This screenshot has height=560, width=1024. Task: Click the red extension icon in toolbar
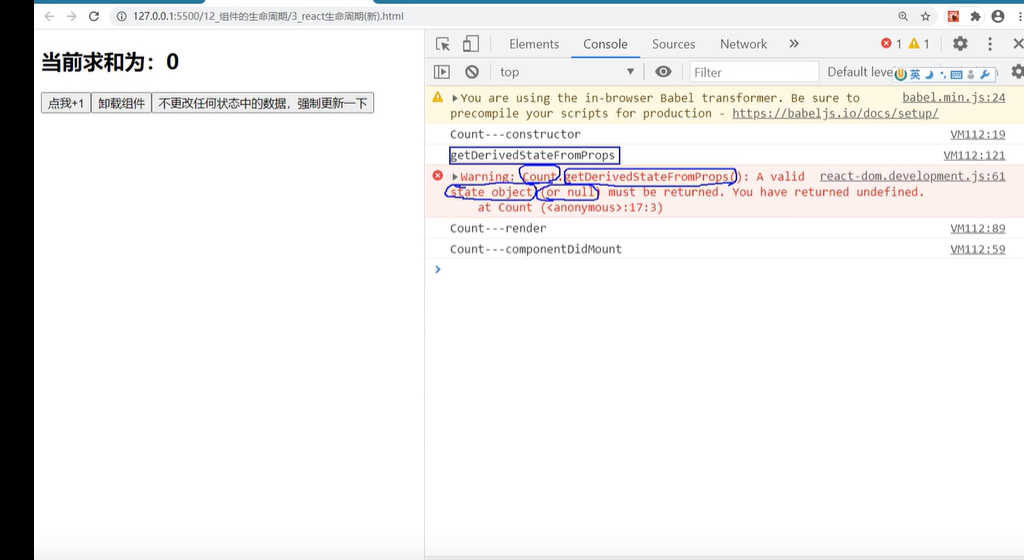coord(953,16)
